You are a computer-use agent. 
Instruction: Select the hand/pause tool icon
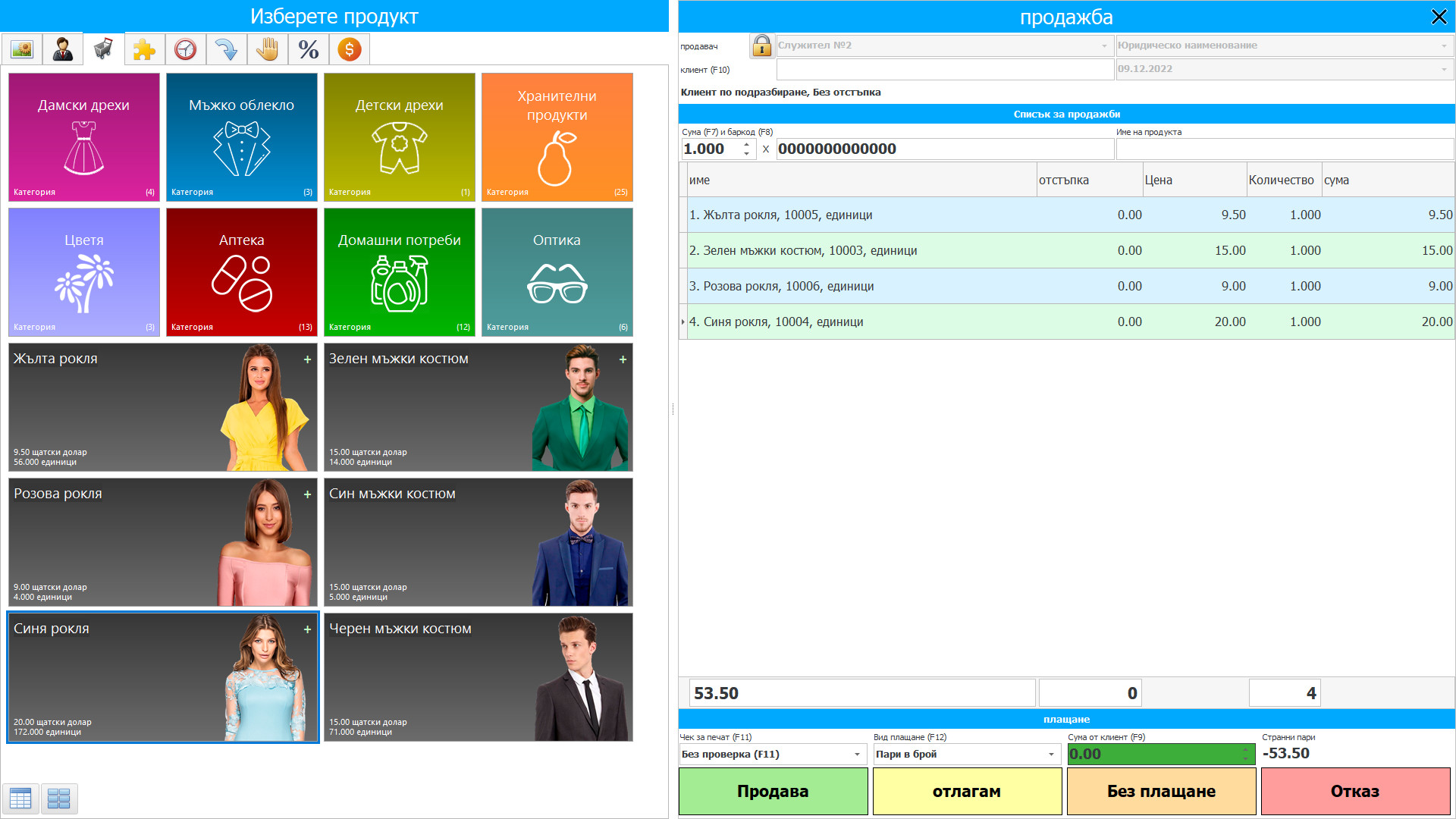click(266, 50)
